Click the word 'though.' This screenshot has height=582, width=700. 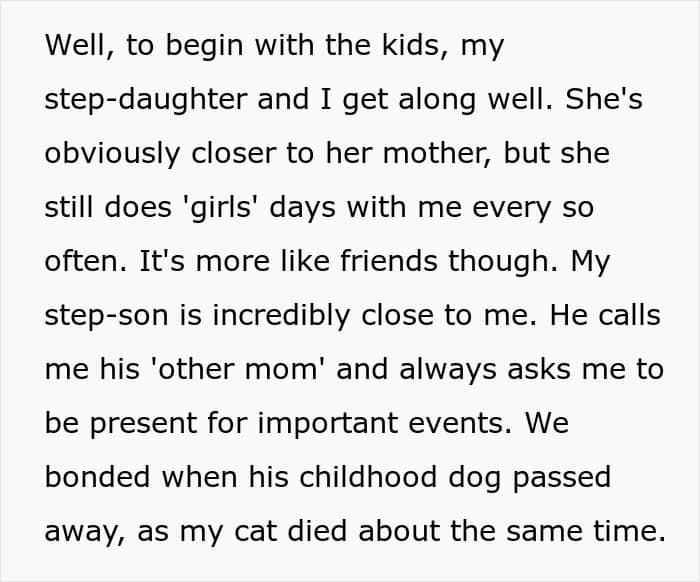pyautogui.click(x=503, y=262)
